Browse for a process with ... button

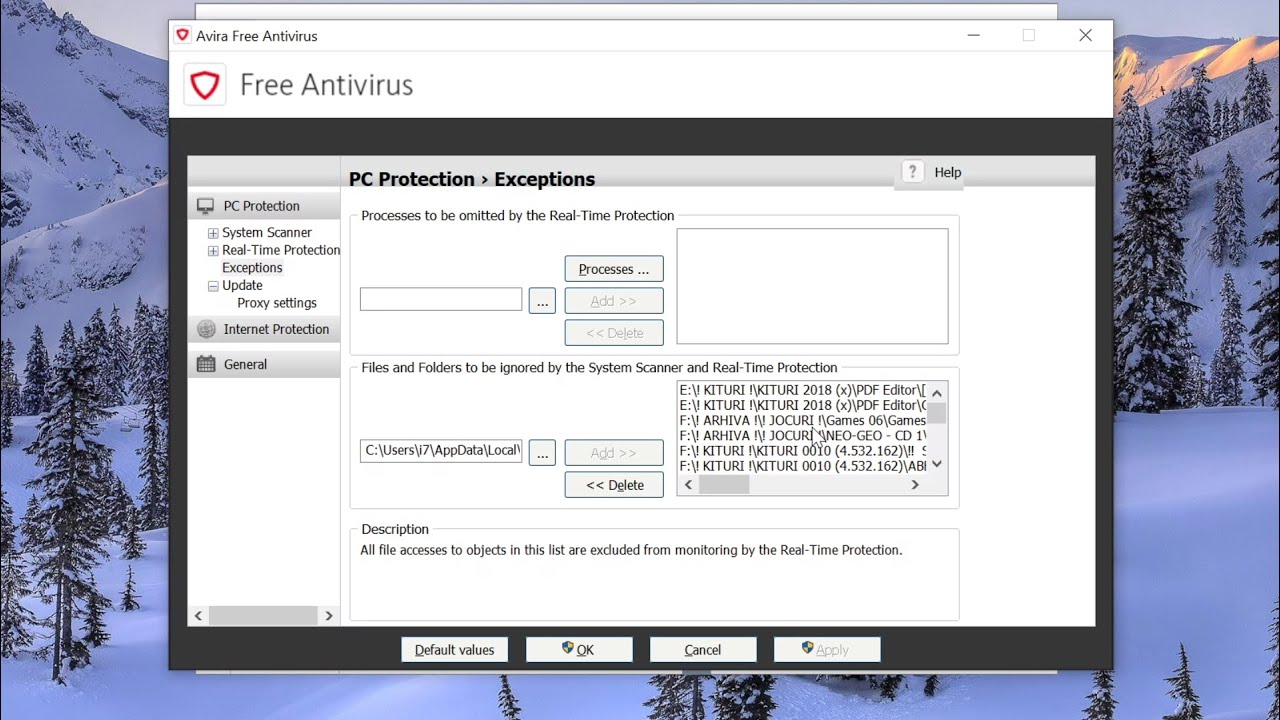(542, 301)
